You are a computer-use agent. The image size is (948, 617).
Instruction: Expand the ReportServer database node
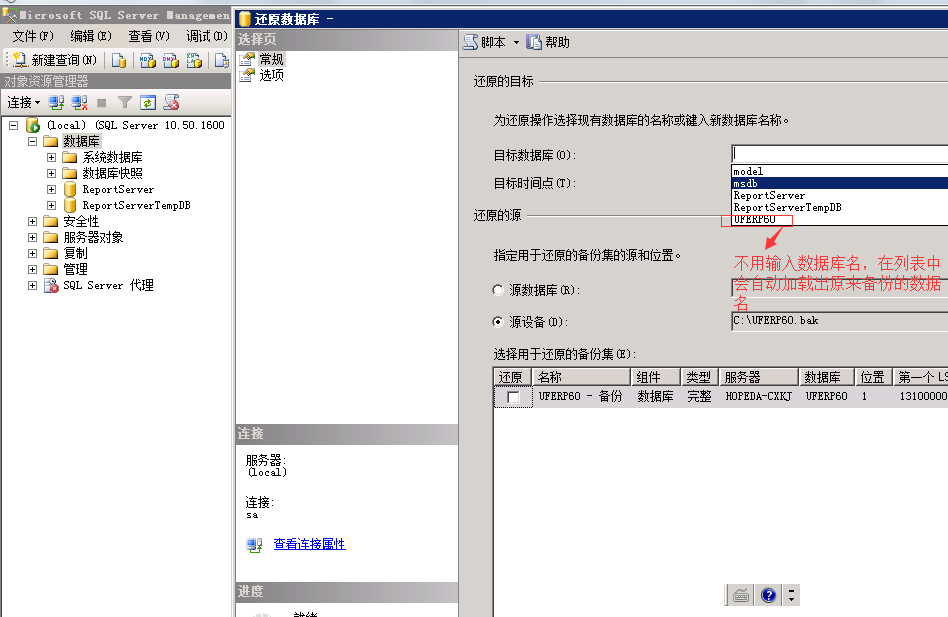click(x=51, y=189)
